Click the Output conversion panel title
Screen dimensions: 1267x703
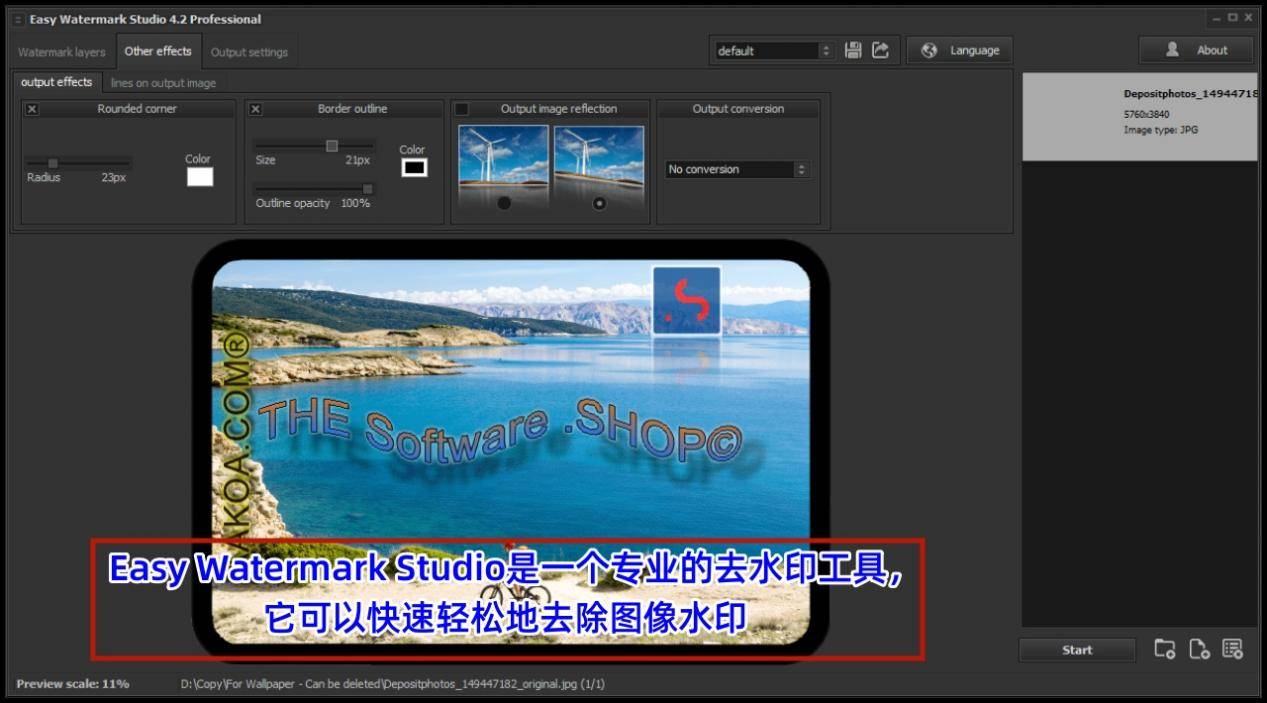[738, 109]
